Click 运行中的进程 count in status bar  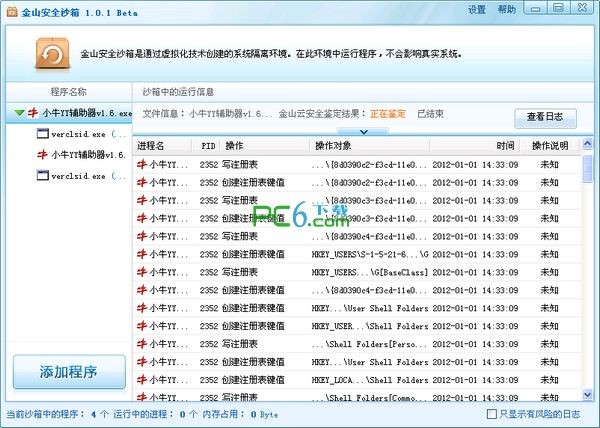[x=156, y=414]
